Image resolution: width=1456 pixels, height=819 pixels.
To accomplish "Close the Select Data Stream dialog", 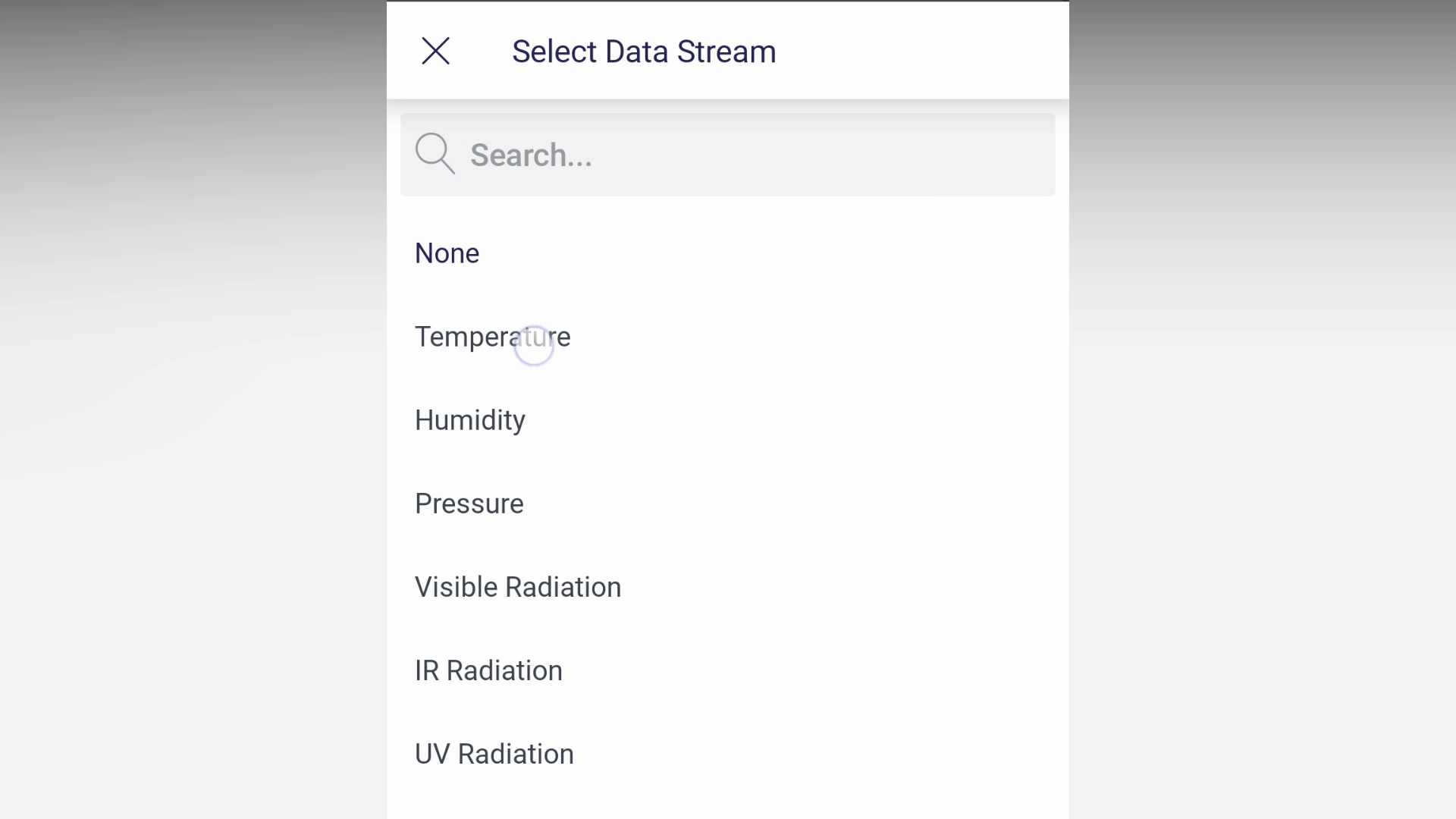I will coord(435,52).
